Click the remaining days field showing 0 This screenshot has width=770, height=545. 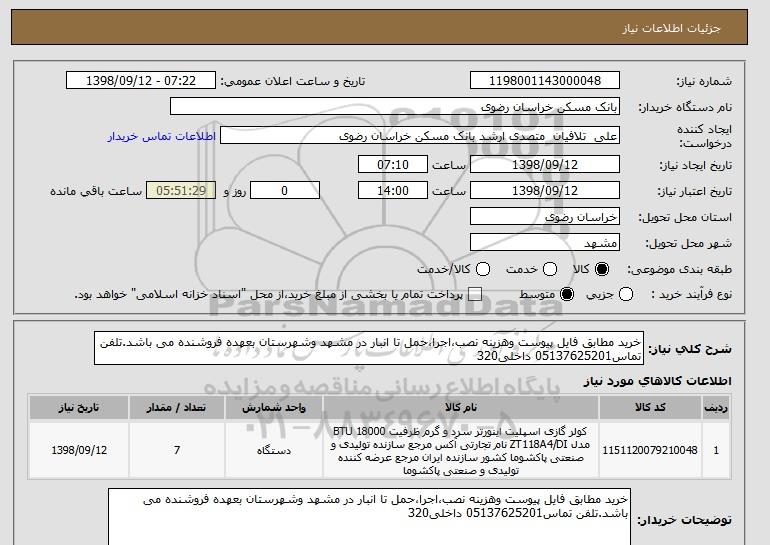[285, 191]
